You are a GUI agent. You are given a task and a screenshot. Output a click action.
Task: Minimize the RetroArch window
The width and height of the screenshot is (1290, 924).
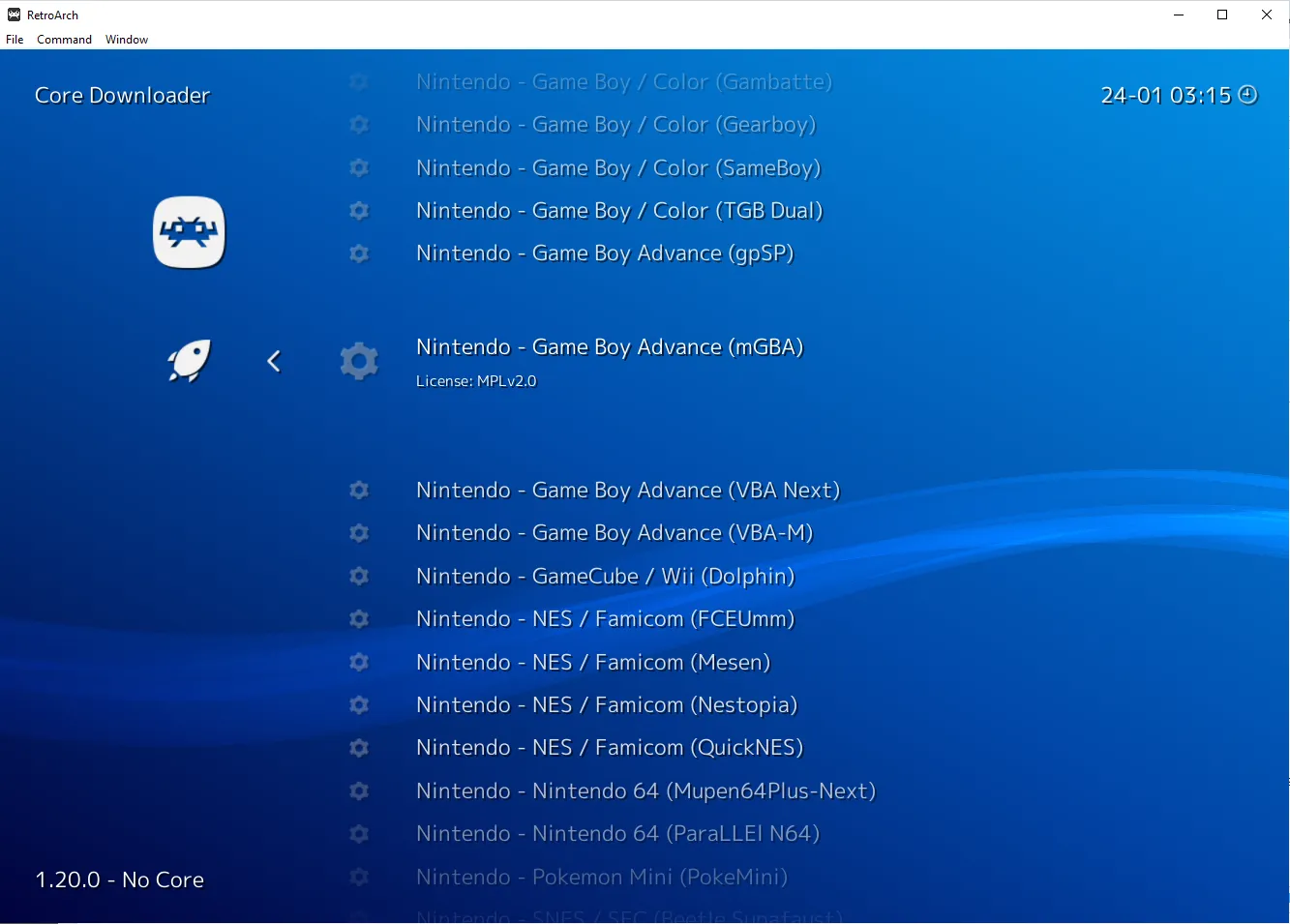coord(1179,15)
